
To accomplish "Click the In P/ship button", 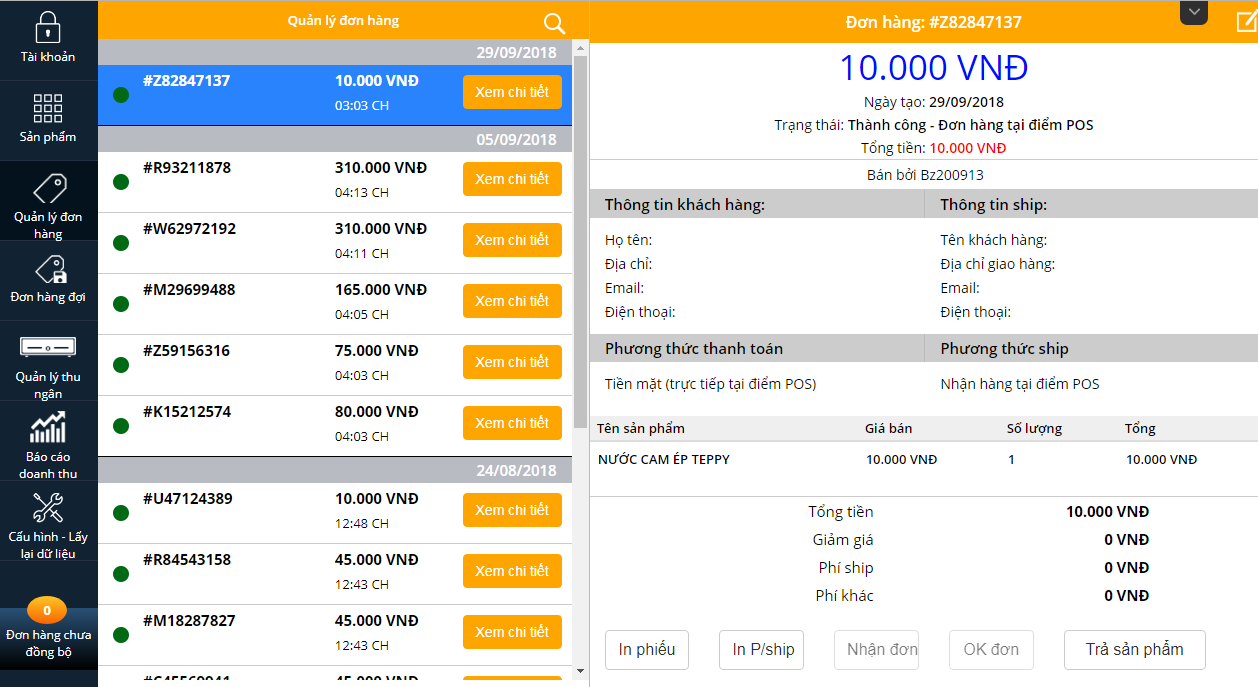I will tap(763, 650).
